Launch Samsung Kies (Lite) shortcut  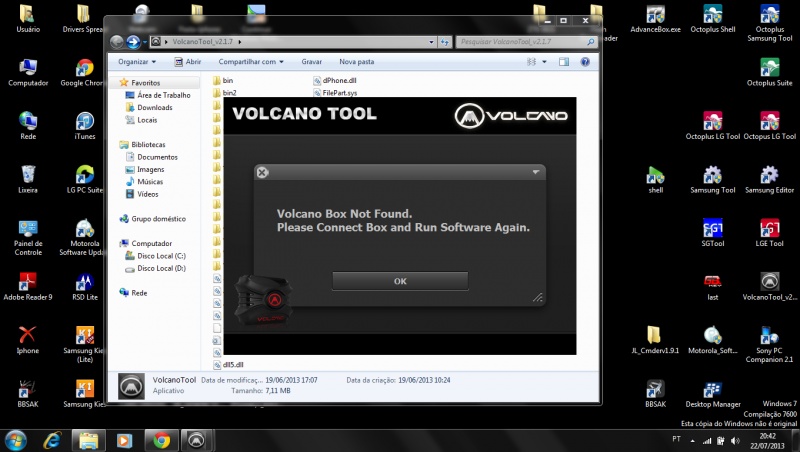coord(85,345)
